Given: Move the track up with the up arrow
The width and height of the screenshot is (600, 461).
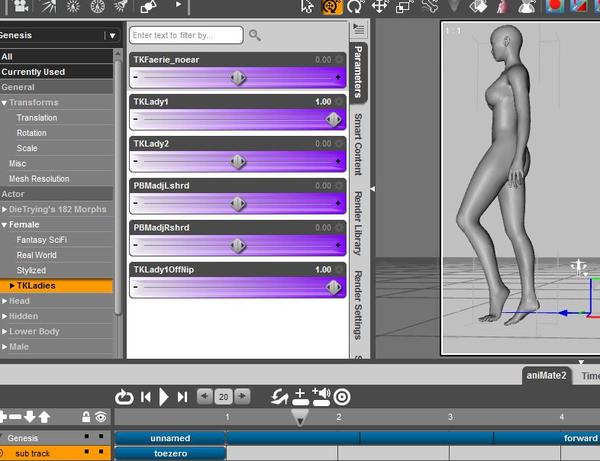Looking at the screenshot, I should point(44,417).
